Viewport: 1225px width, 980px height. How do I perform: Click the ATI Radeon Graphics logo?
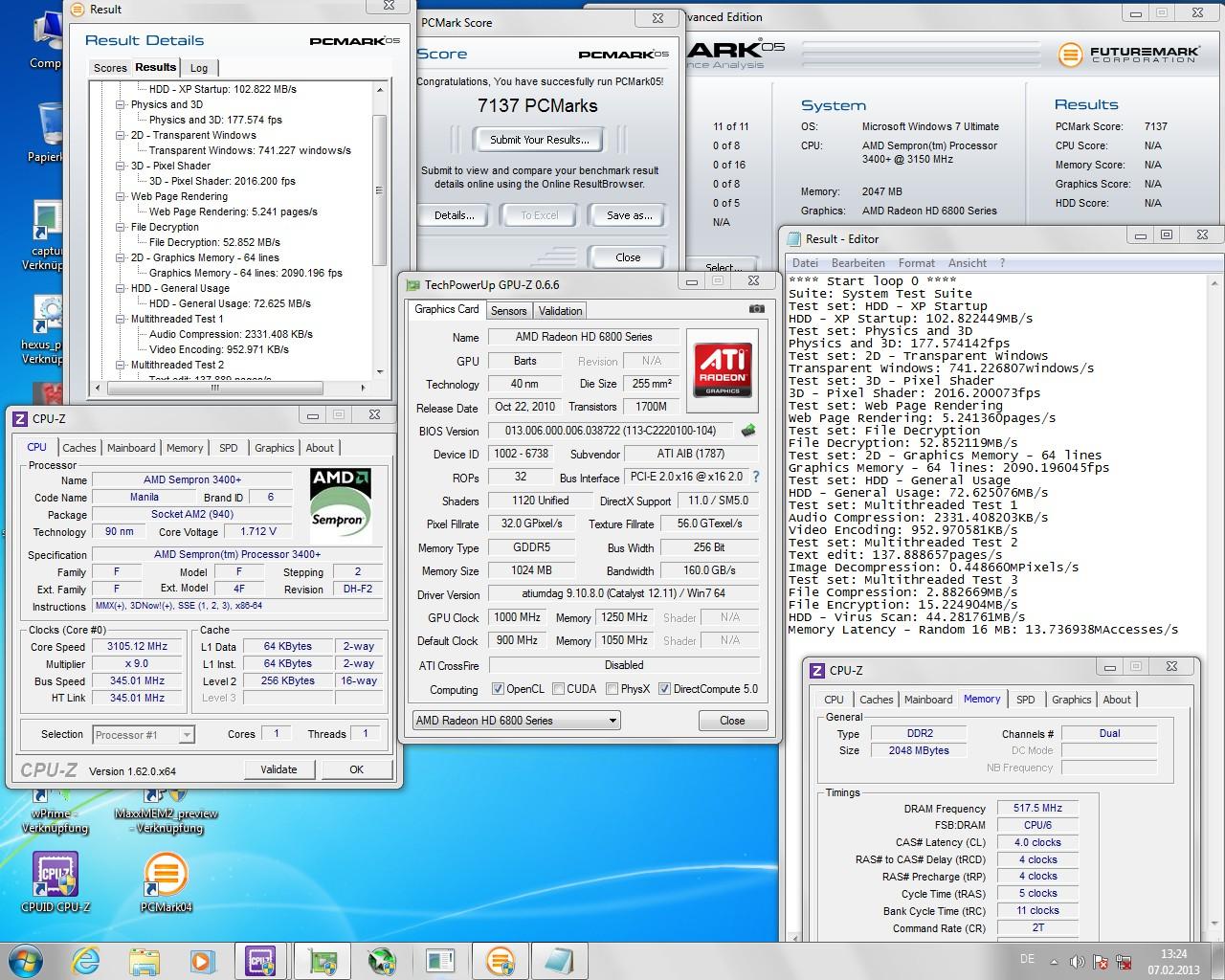[724, 371]
